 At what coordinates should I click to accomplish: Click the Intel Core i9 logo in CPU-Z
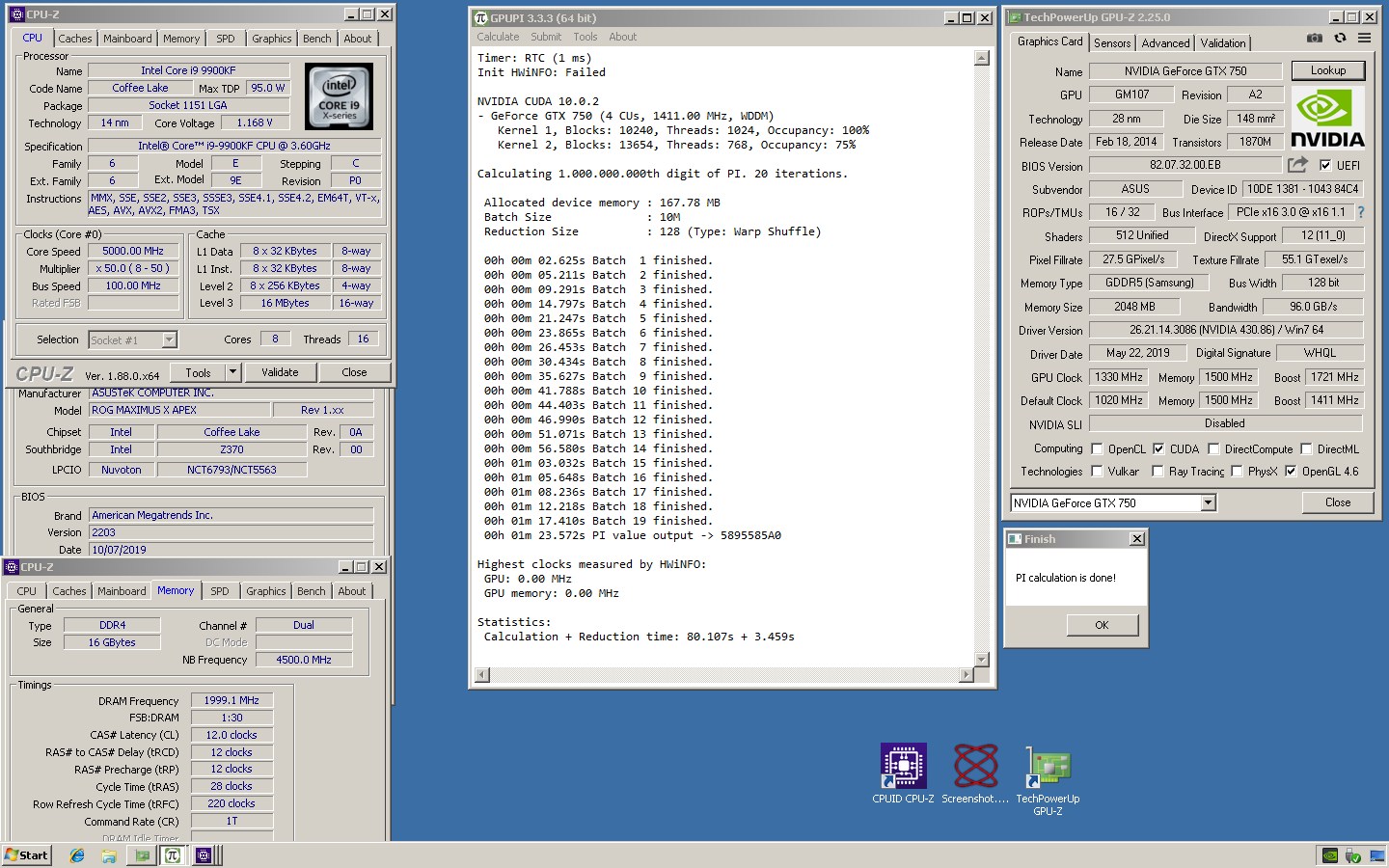pyautogui.click(x=339, y=96)
